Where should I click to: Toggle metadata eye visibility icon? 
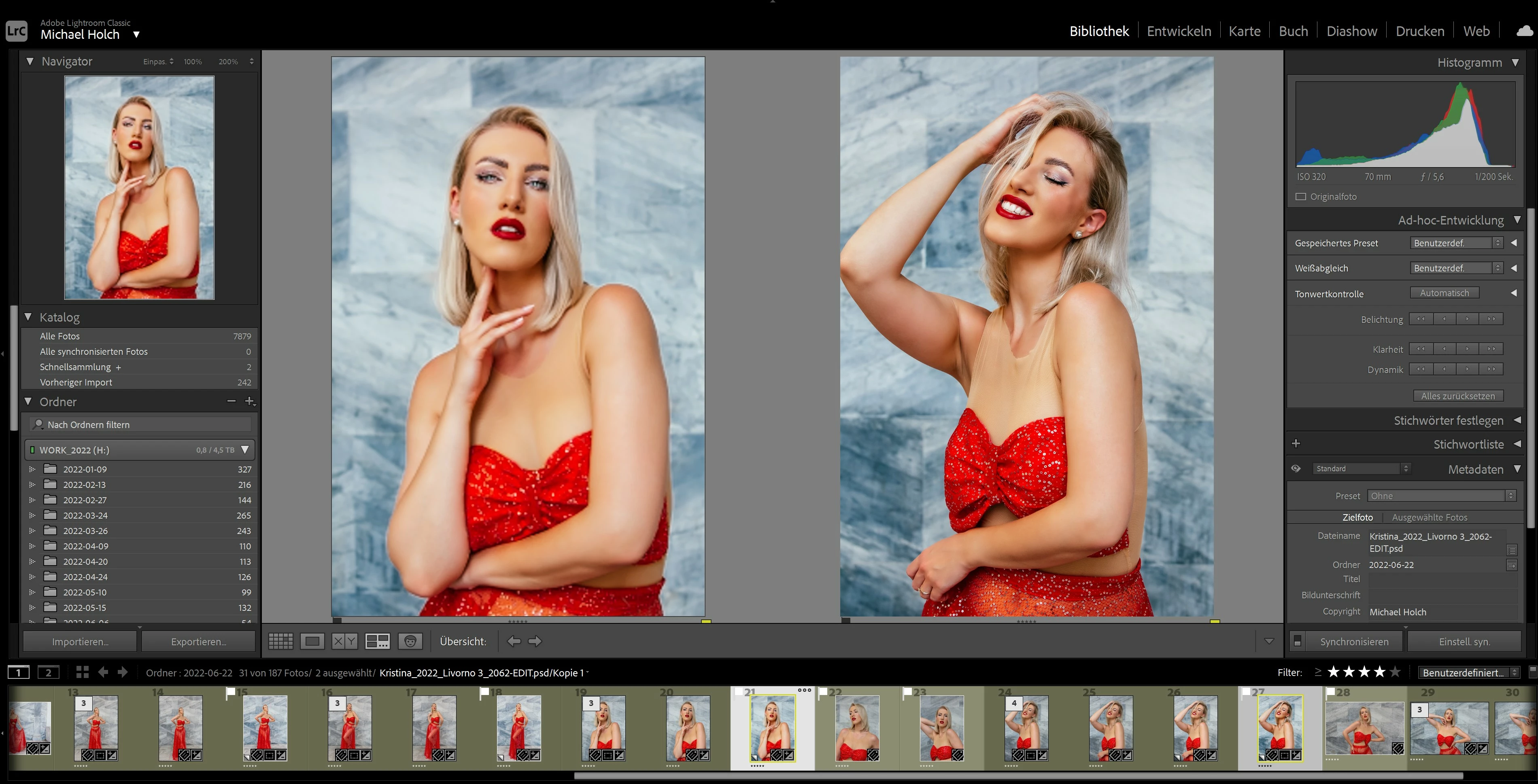pos(1296,469)
